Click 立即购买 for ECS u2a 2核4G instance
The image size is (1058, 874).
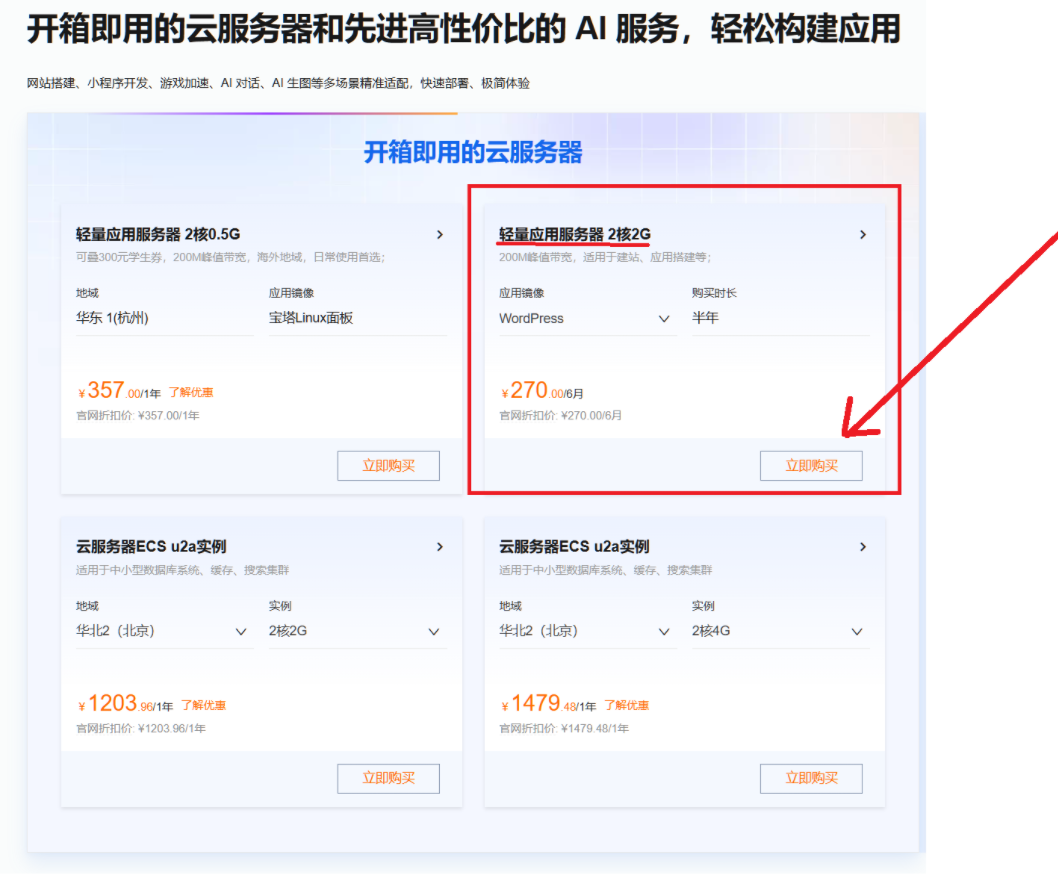coord(811,778)
